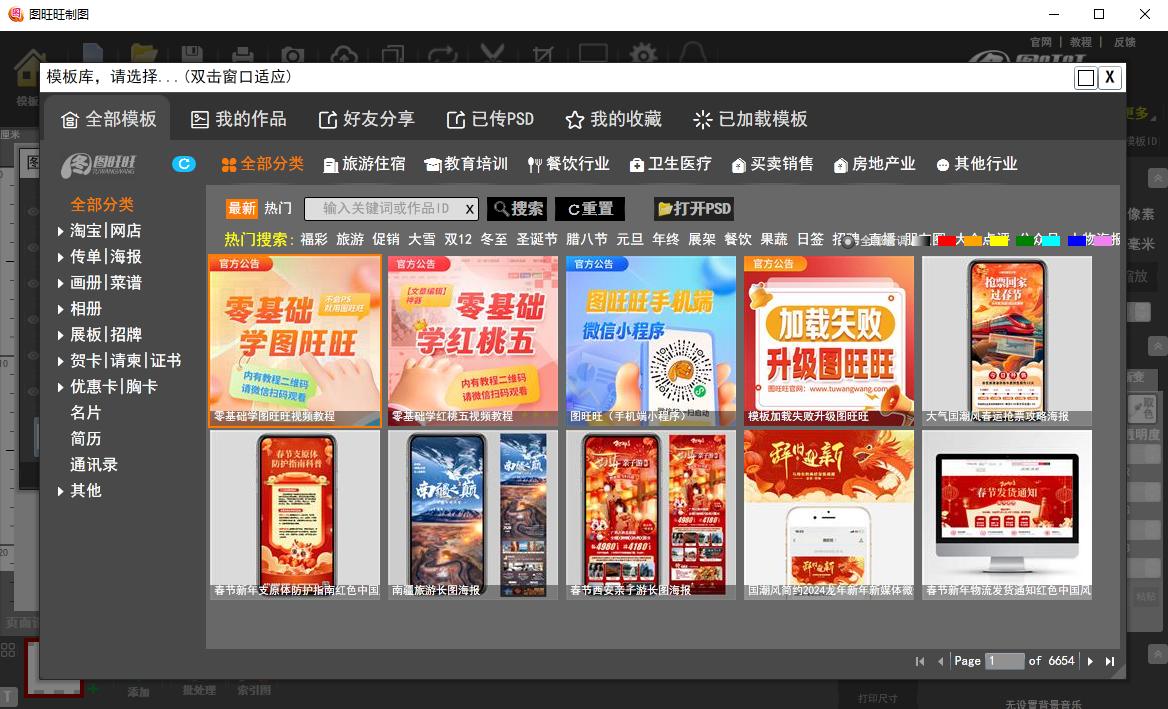Click the refresh templates icon beside the logo
This screenshot has width=1168, height=709.
pyautogui.click(x=183, y=164)
